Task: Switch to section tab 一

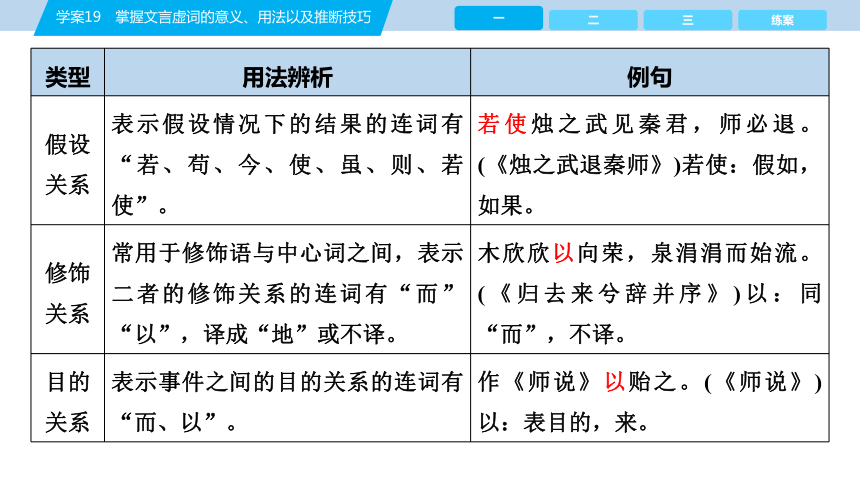Action: 499,18
